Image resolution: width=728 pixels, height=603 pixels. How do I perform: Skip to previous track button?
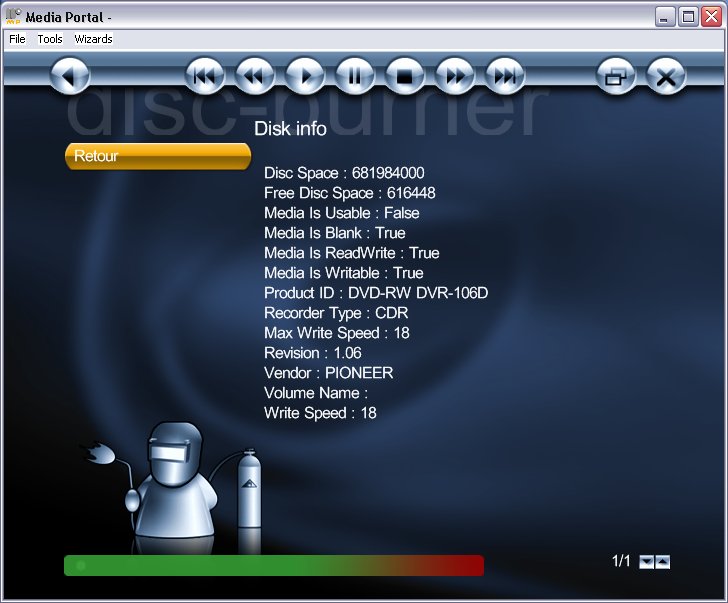[205, 75]
